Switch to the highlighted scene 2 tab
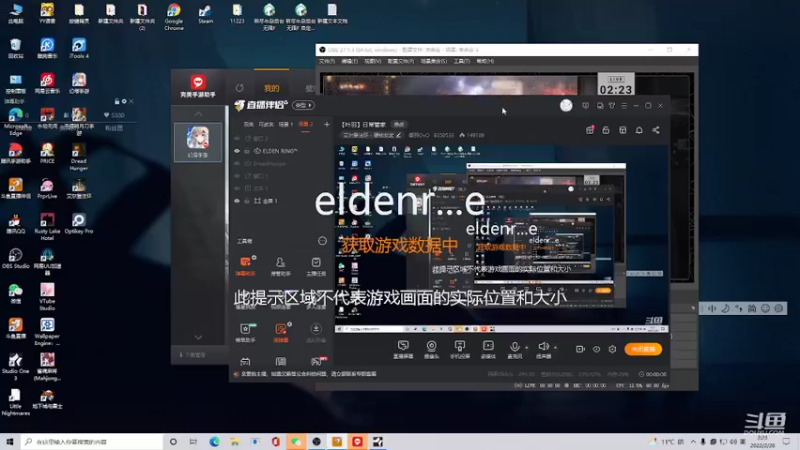 [x=306, y=124]
